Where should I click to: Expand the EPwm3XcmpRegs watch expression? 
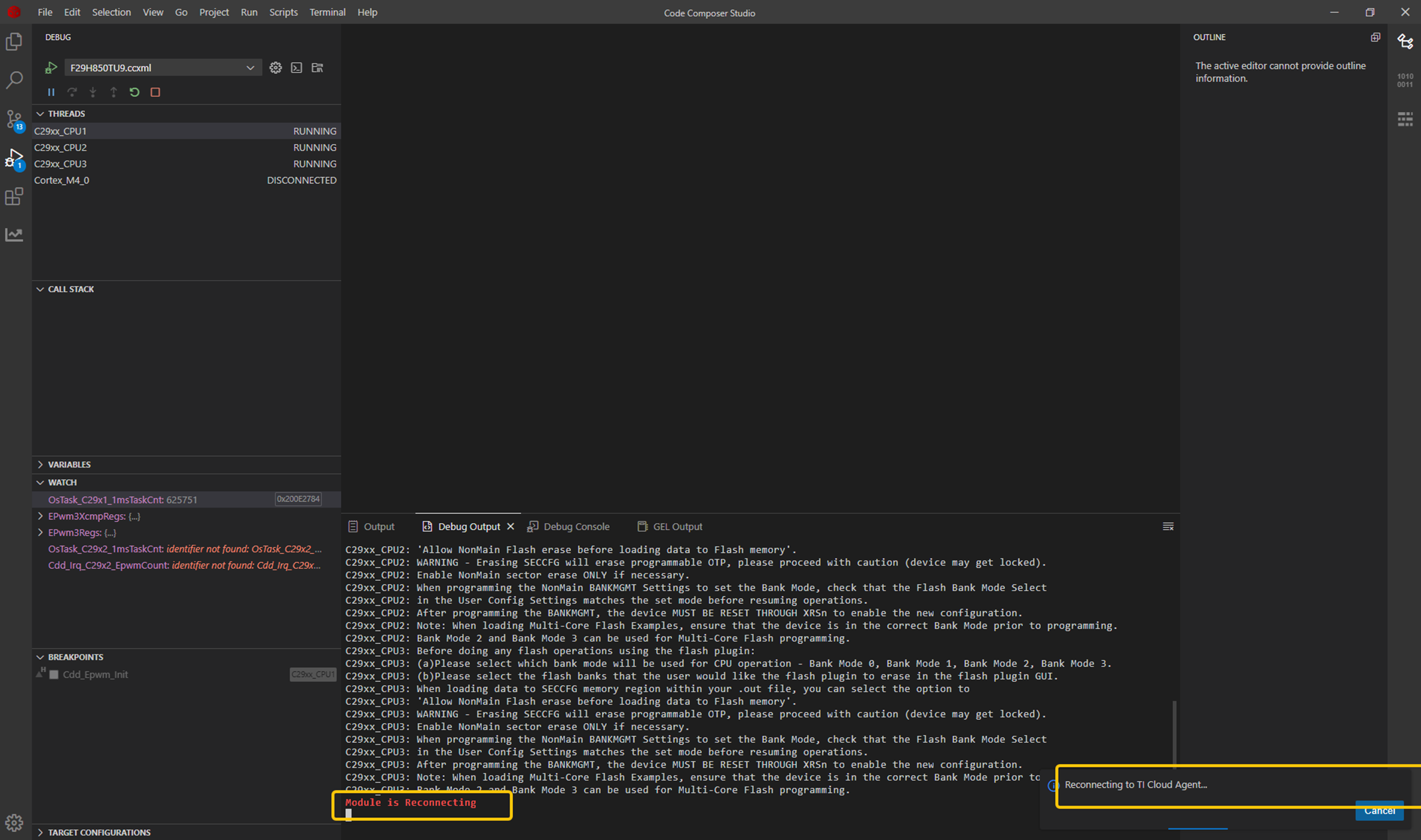(x=40, y=516)
